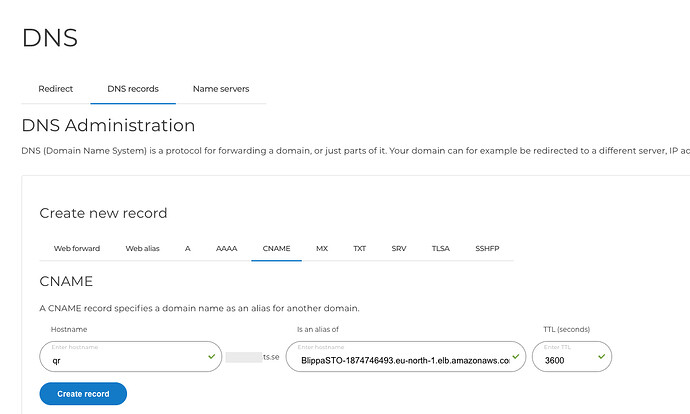Click the CNAME section heading
690x414 pixels.
pos(66,281)
